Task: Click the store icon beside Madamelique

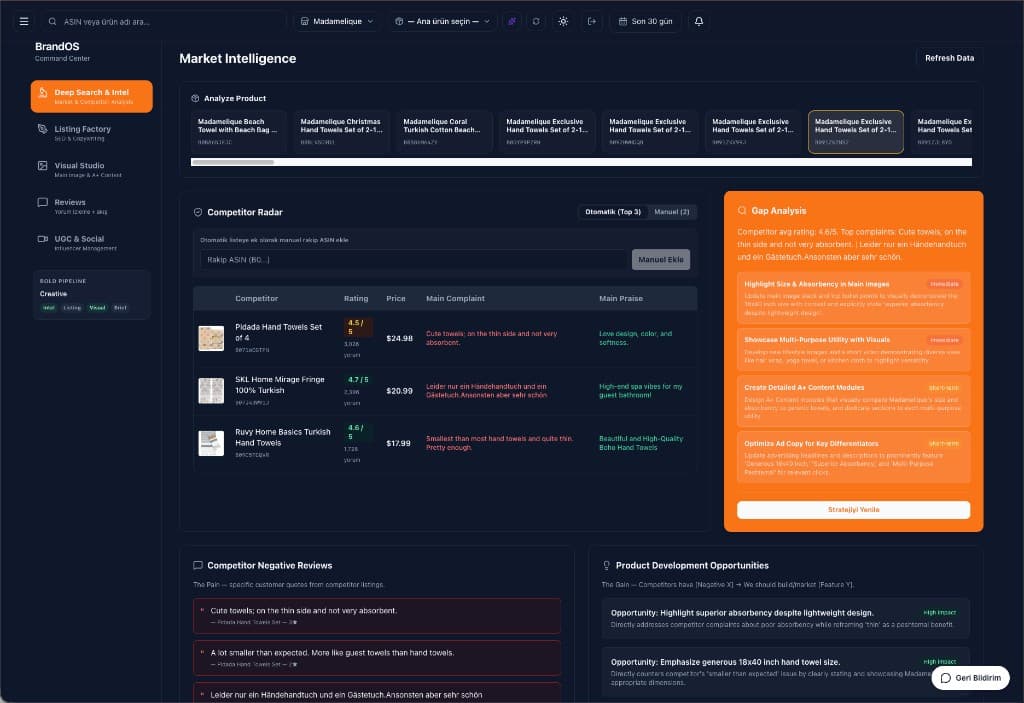Action: (304, 22)
